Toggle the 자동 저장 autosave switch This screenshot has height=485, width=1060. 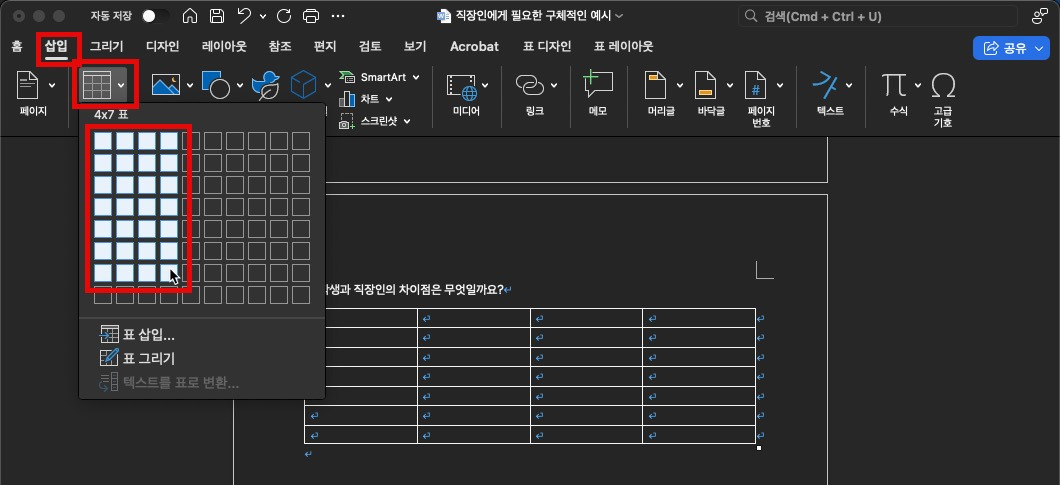pyautogui.click(x=155, y=16)
